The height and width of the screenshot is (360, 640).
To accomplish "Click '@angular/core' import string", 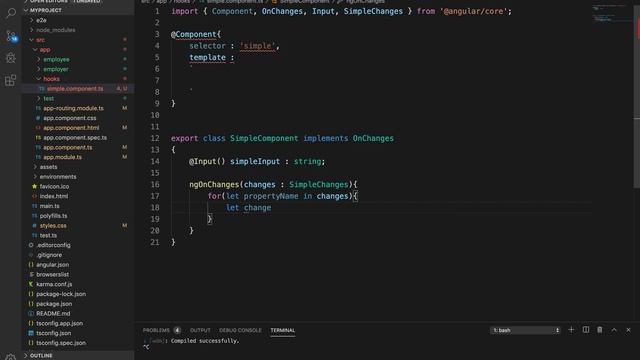I will [x=473, y=11].
